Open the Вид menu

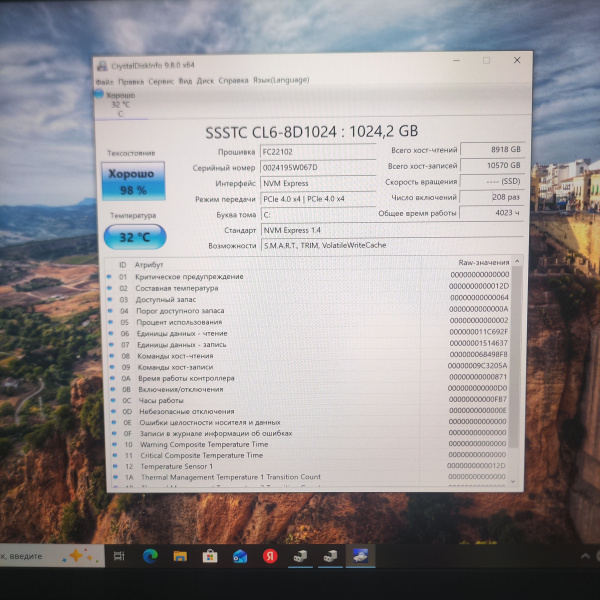coord(185,81)
